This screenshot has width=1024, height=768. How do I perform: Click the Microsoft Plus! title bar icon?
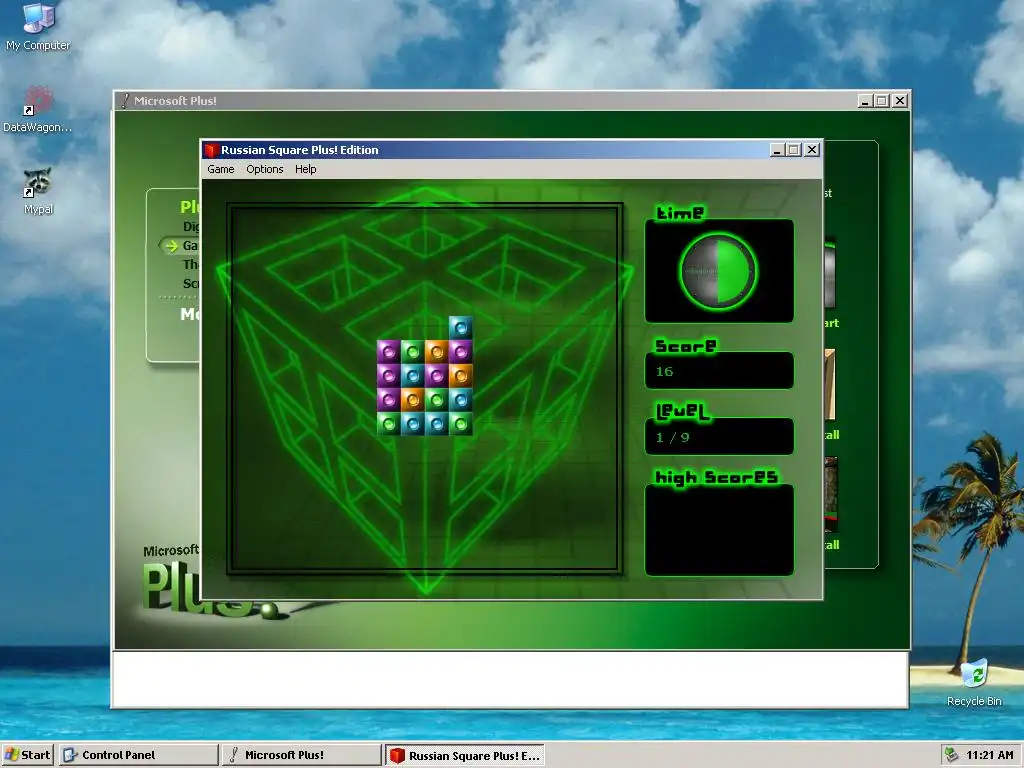pos(125,101)
